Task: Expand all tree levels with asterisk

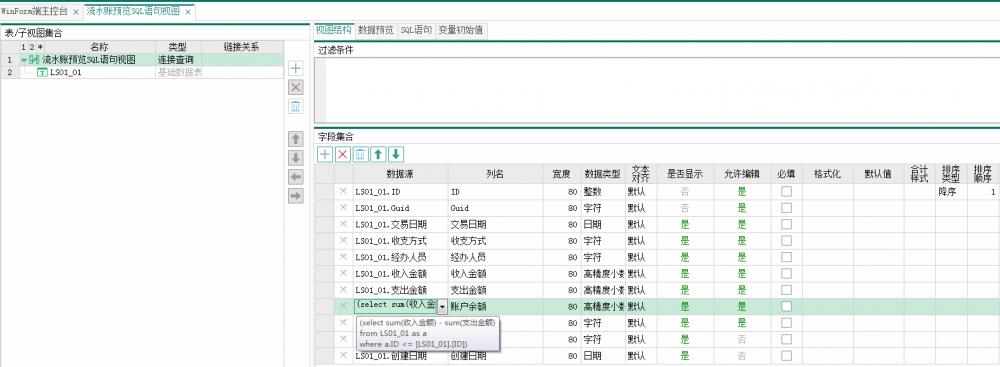Action: click(x=40, y=47)
